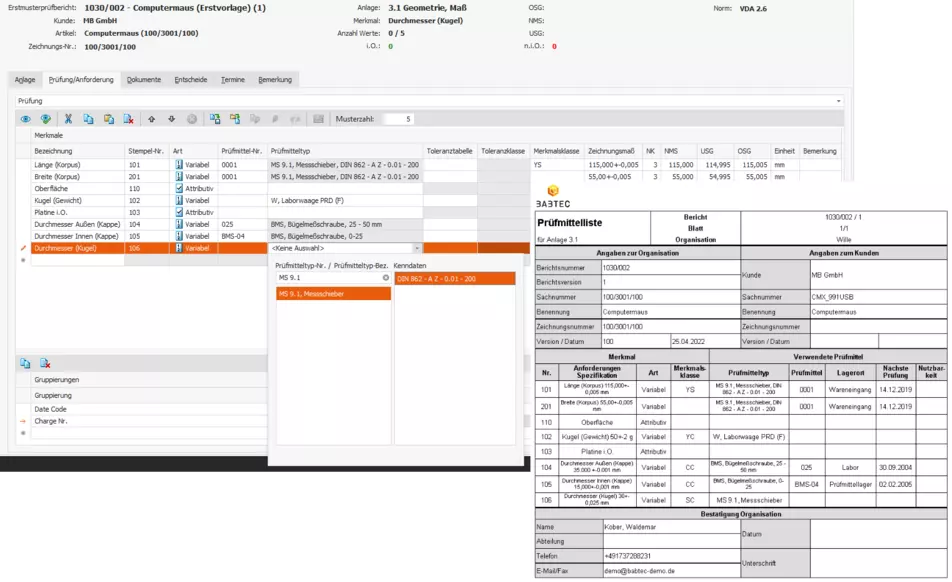Open the Bemerkung tab
The height and width of the screenshot is (582, 952).
(x=275, y=80)
